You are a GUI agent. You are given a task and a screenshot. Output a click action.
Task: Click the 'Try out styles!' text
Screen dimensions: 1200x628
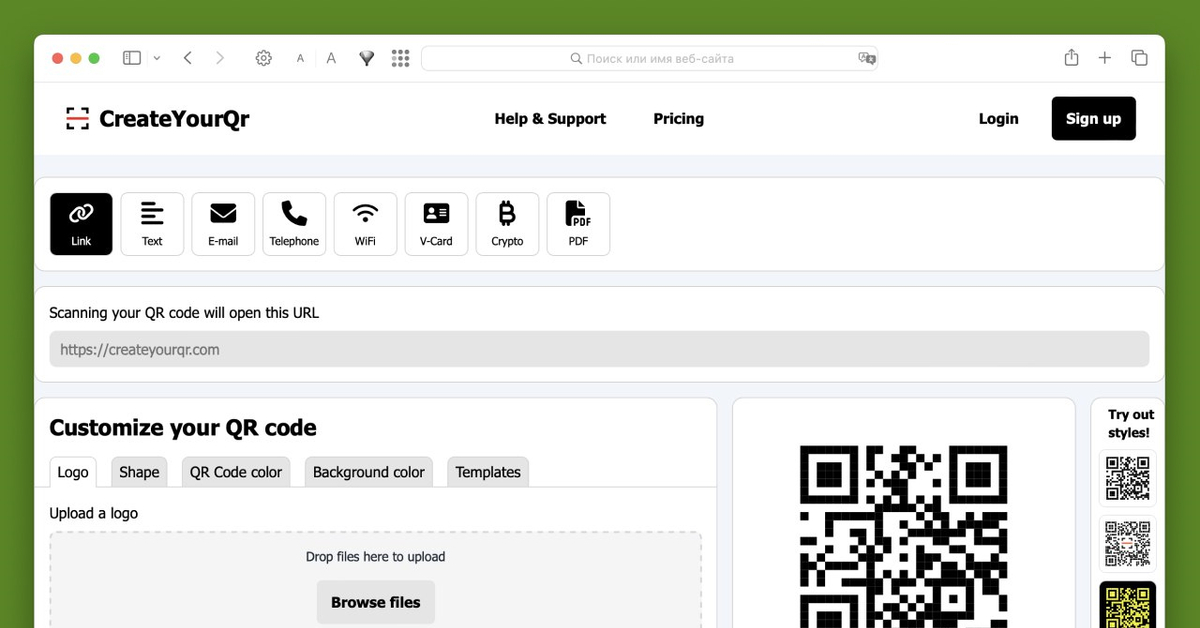point(1130,423)
